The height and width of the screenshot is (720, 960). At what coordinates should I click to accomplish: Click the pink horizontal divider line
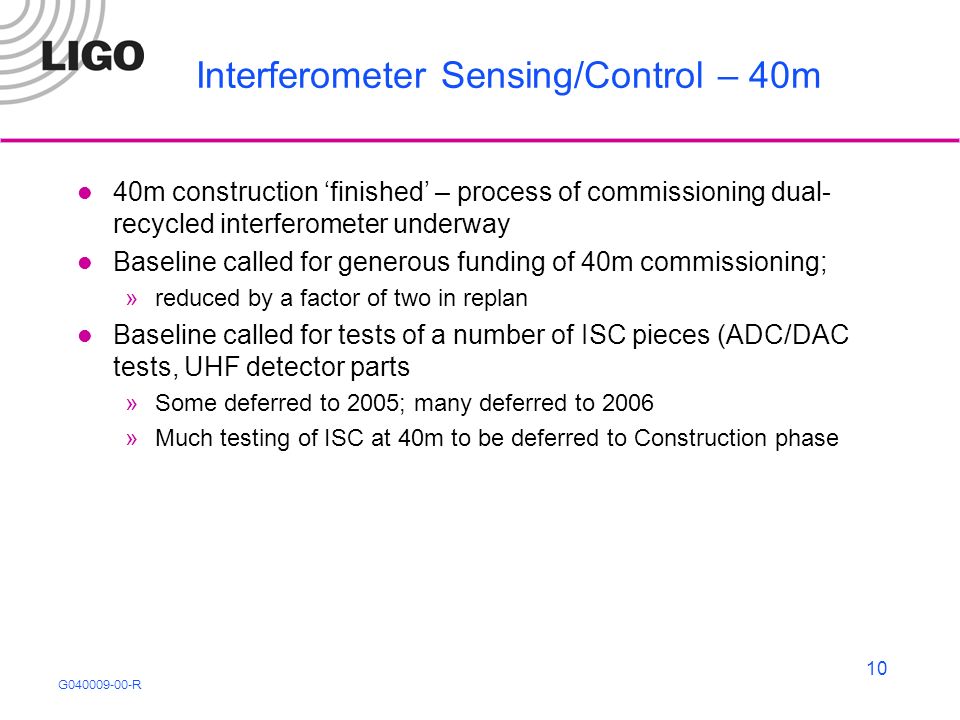coord(480,140)
